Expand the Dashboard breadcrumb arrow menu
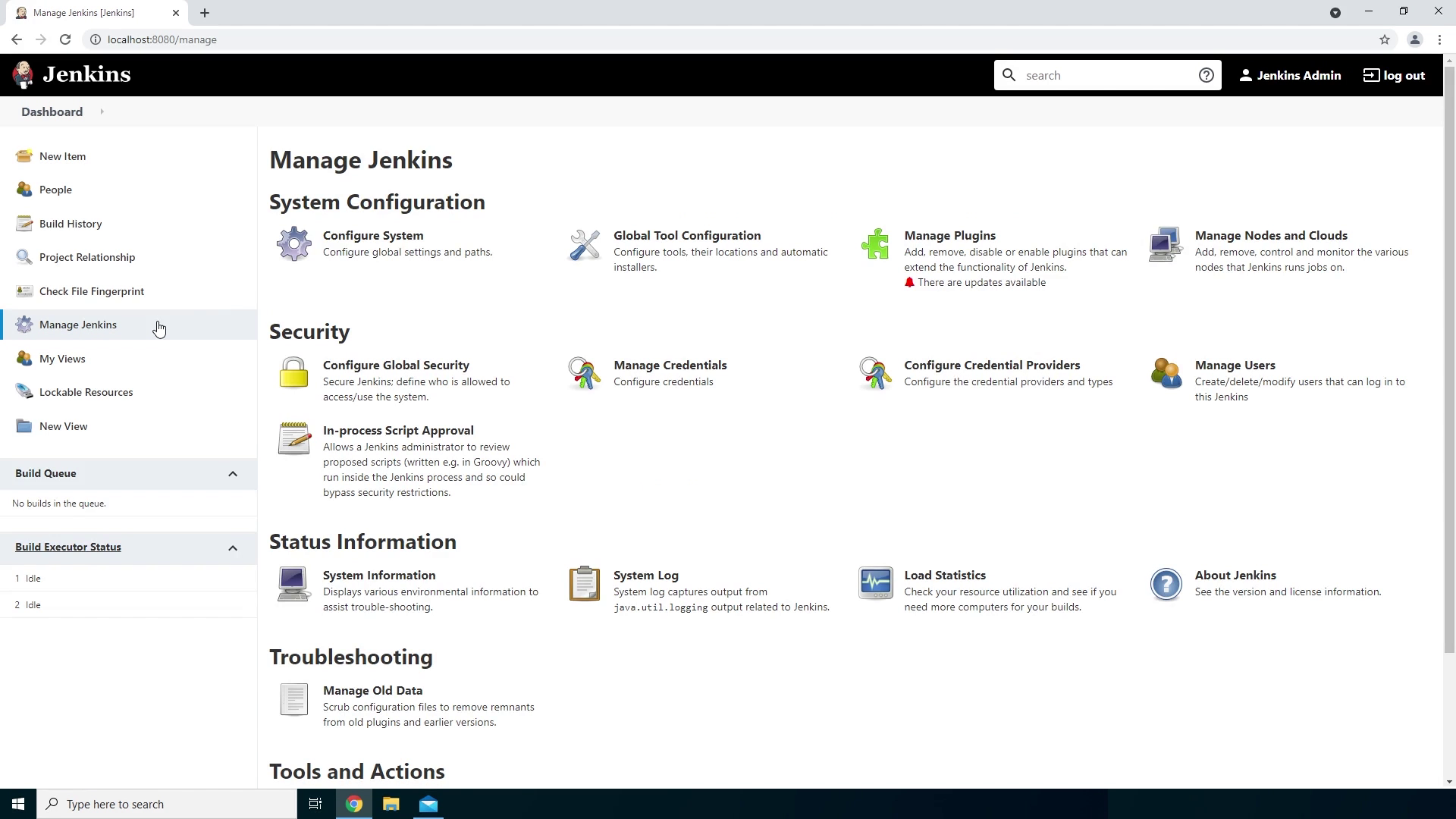Viewport: 1456px width, 819px height. (102, 112)
